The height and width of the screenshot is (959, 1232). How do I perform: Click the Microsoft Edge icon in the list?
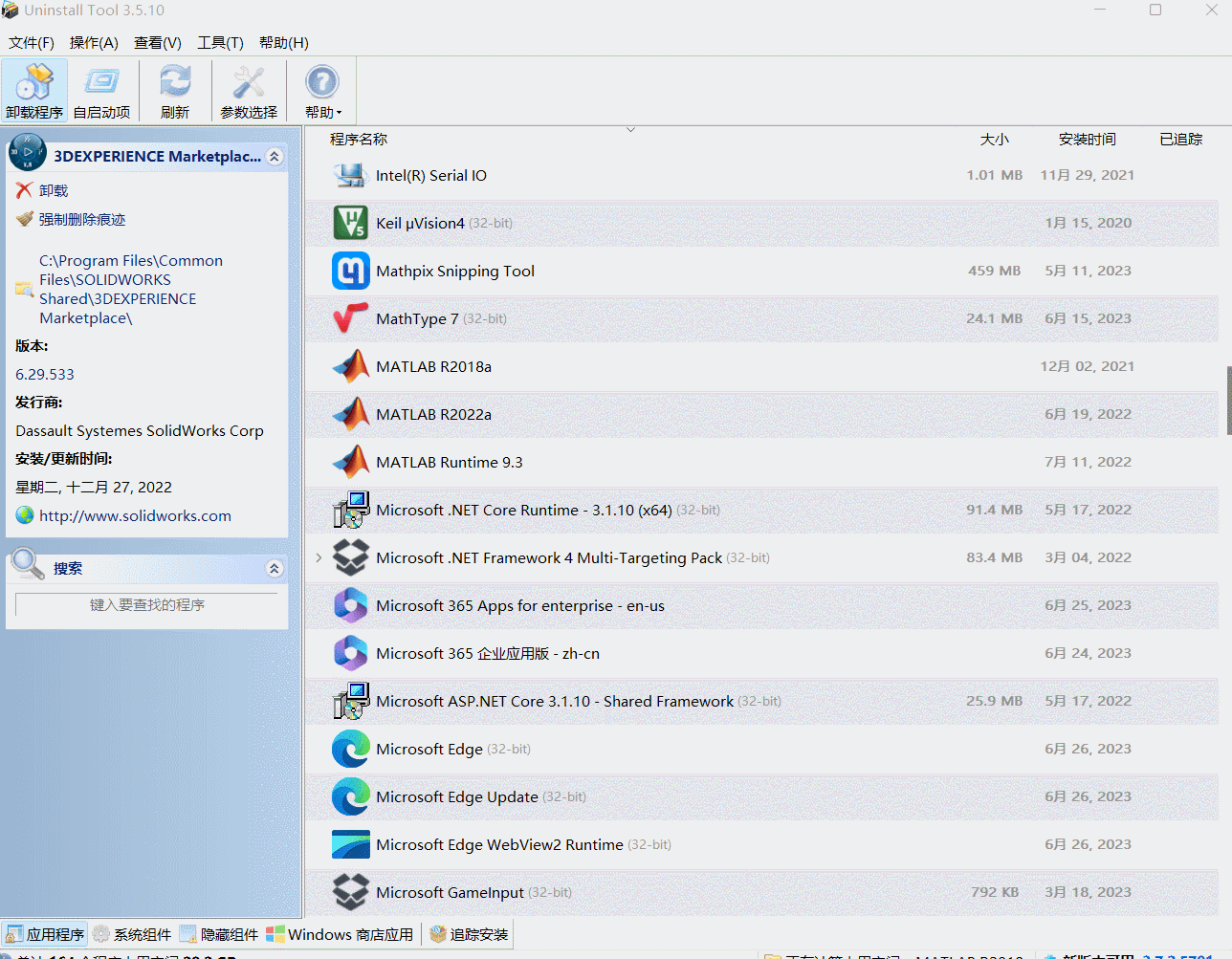tap(350, 749)
